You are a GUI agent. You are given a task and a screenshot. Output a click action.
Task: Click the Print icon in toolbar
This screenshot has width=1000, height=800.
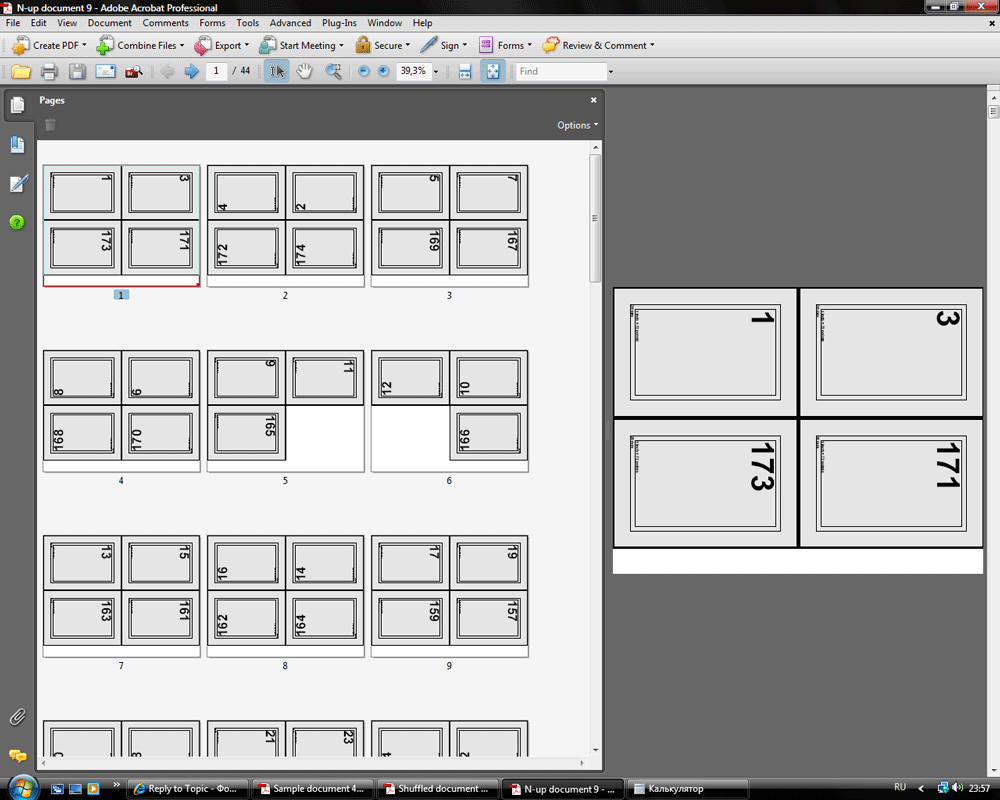(49, 71)
